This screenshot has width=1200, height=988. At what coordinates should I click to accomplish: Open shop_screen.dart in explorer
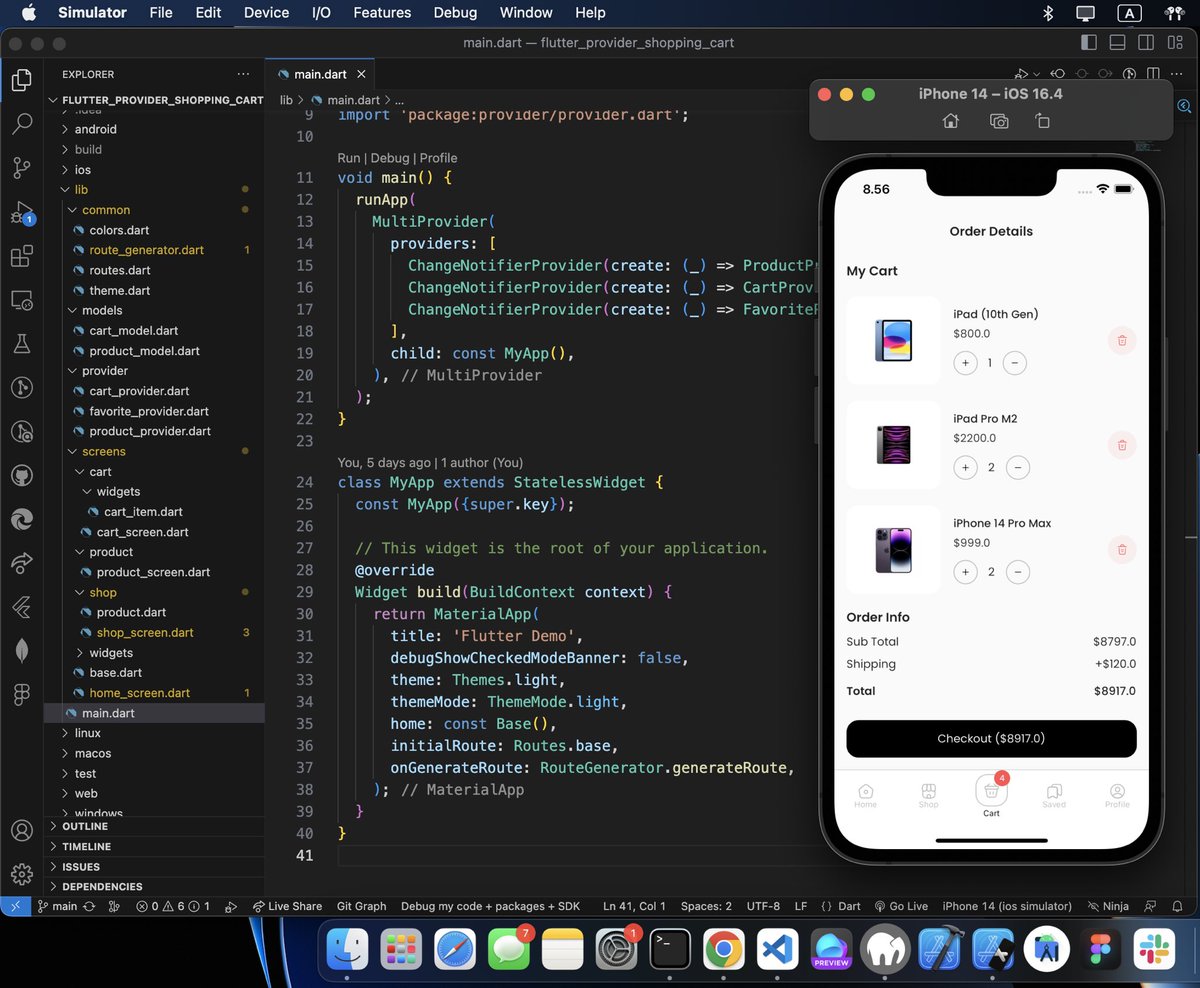[x=145, y=632]
